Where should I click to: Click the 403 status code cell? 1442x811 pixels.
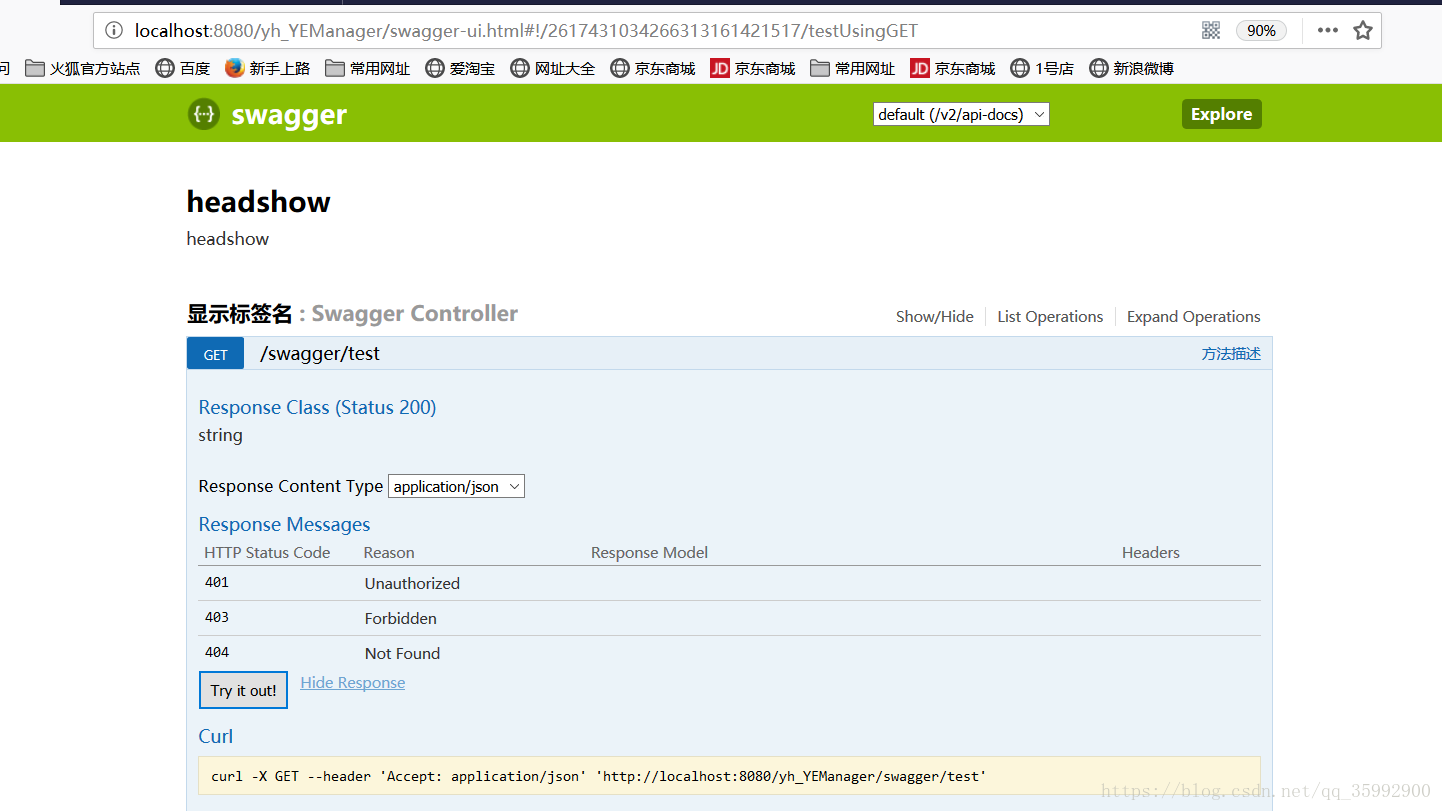(217, 617)
